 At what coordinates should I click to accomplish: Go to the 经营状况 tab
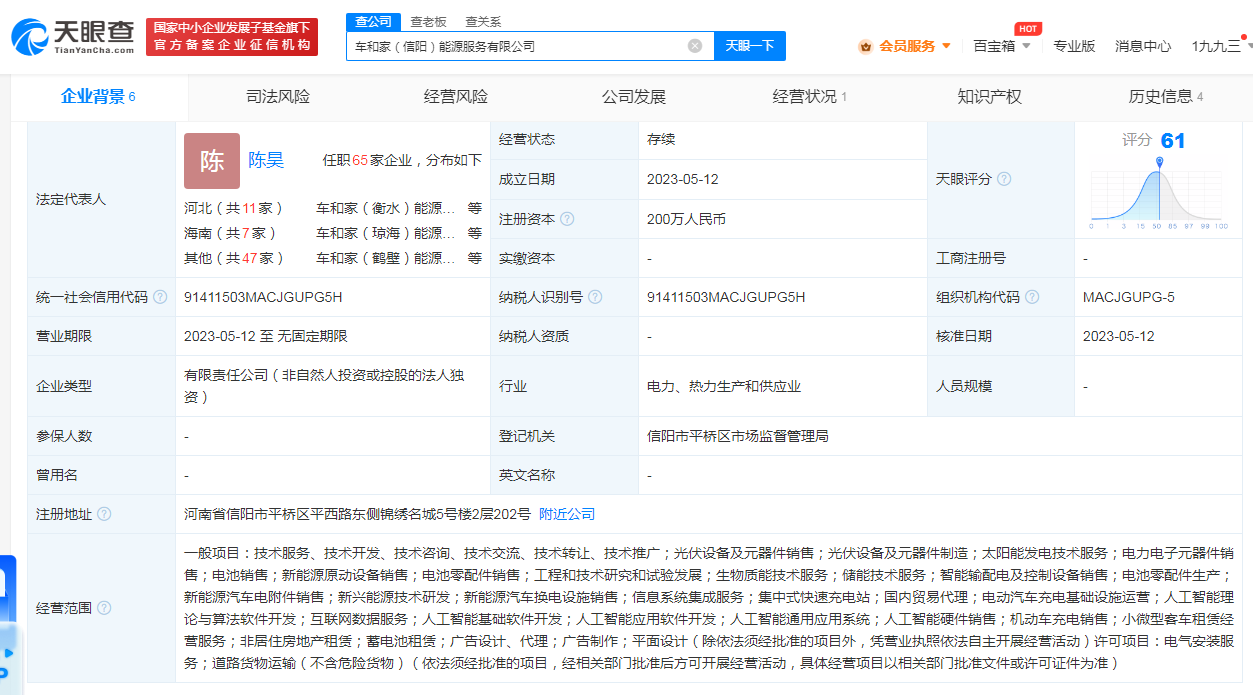click(x=810, y=97)
